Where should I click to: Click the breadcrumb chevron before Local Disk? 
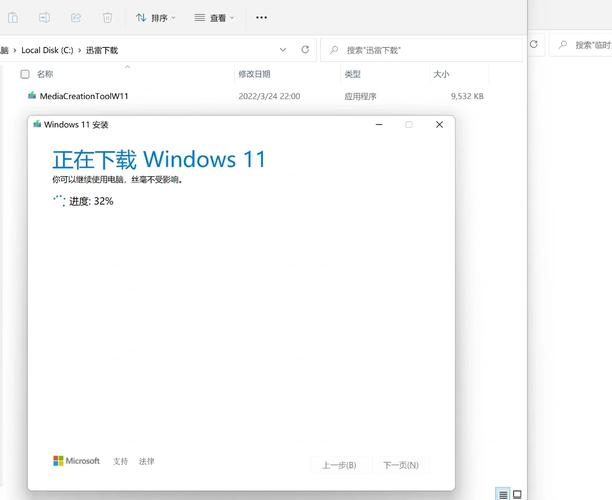click(14, 50)
